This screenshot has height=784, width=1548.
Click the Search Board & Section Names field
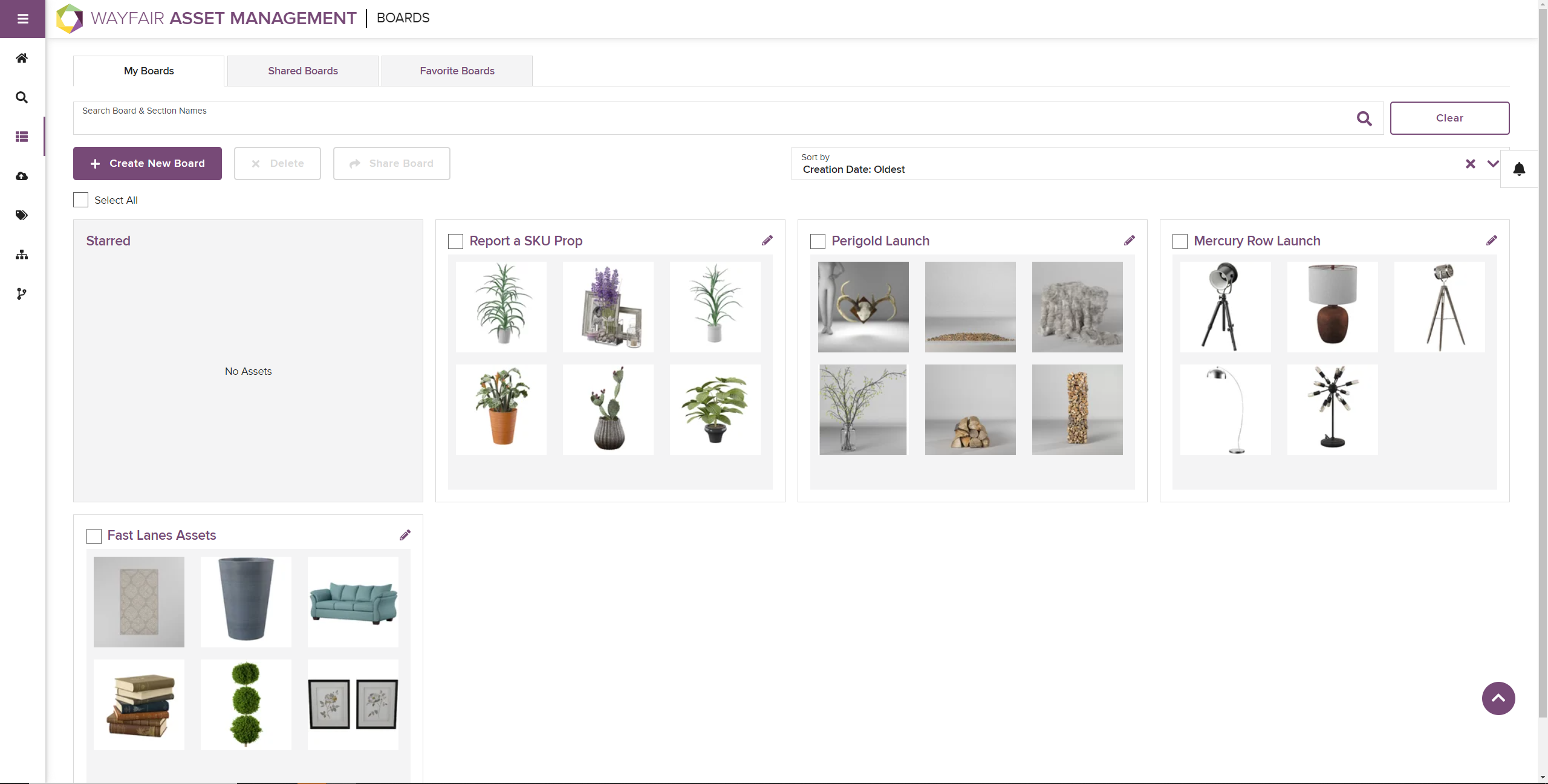714,118
